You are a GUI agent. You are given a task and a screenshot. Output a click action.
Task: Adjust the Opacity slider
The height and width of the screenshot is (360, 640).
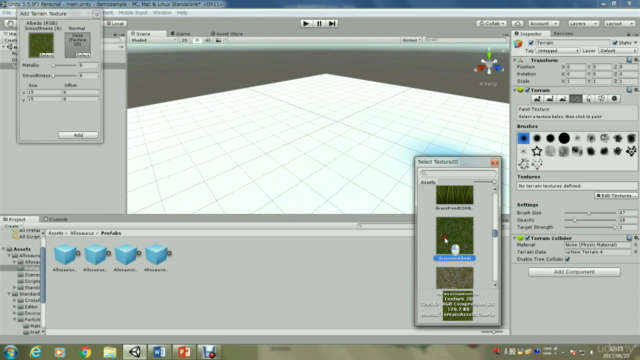[590, 220]
